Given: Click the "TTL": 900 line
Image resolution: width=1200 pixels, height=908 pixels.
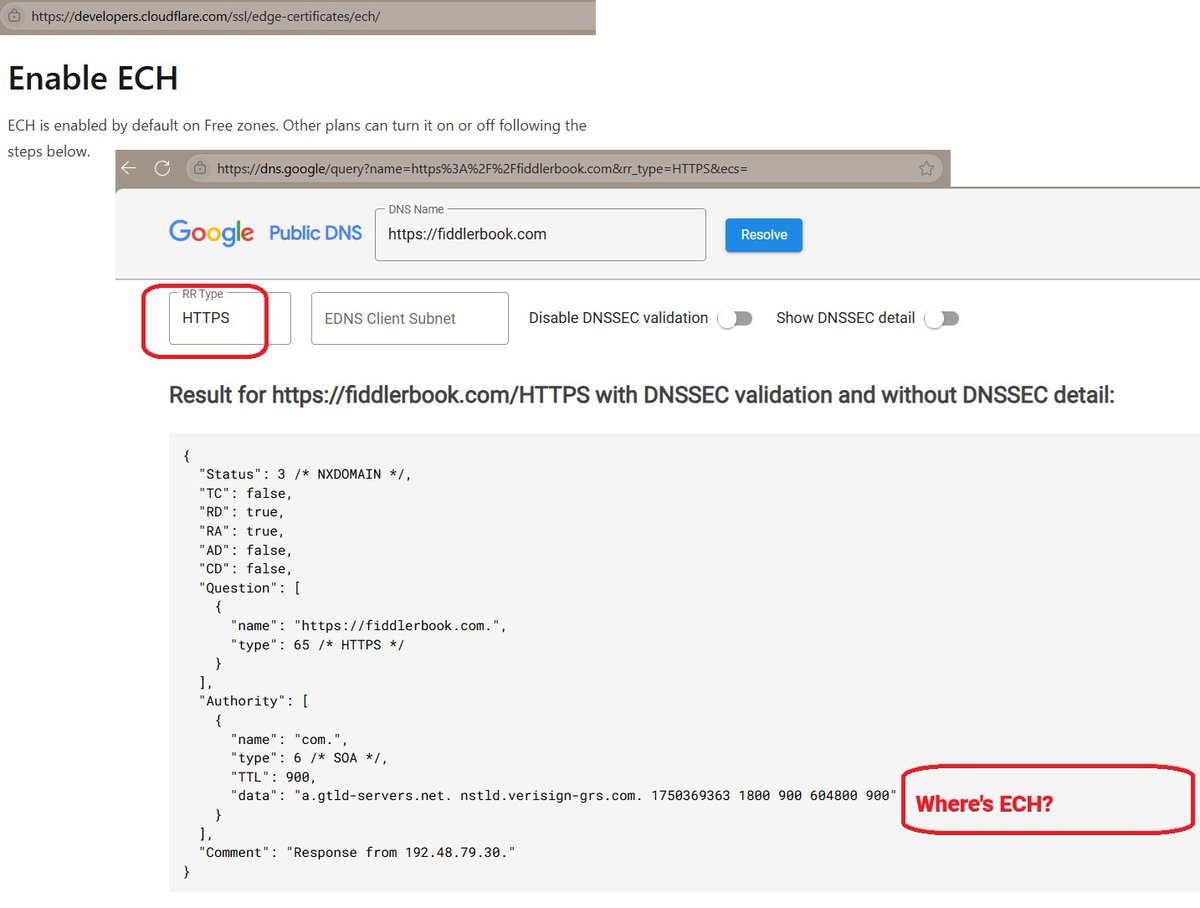Looking at the screenshot, I should (273, 777).
